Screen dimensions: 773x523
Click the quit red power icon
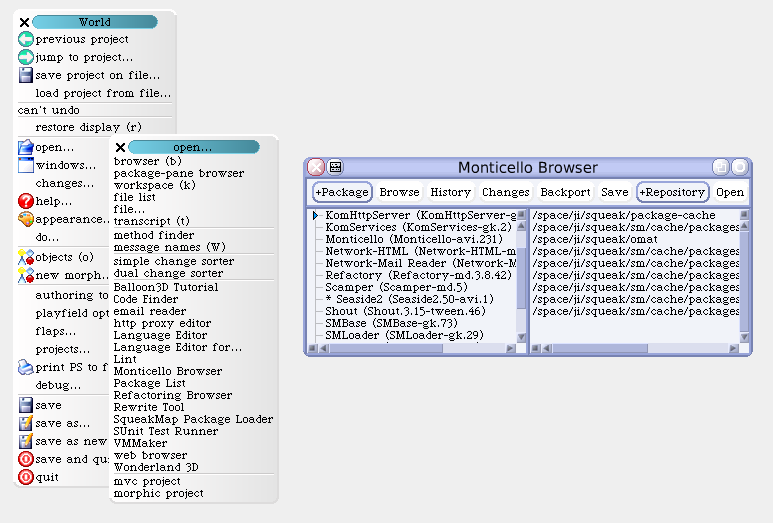(x=26, y=477)
